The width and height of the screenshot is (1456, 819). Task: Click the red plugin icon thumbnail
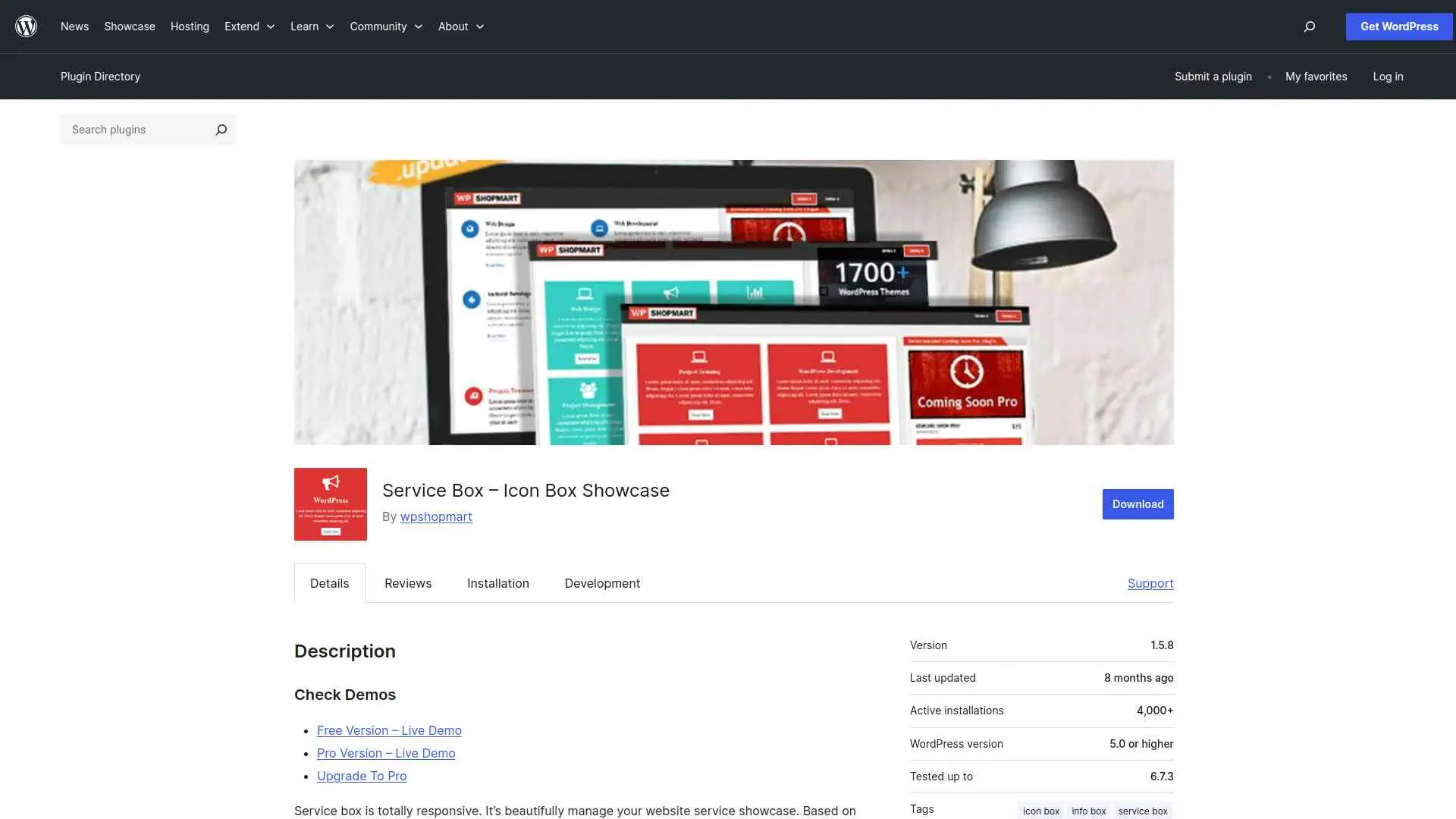(330, 504)
